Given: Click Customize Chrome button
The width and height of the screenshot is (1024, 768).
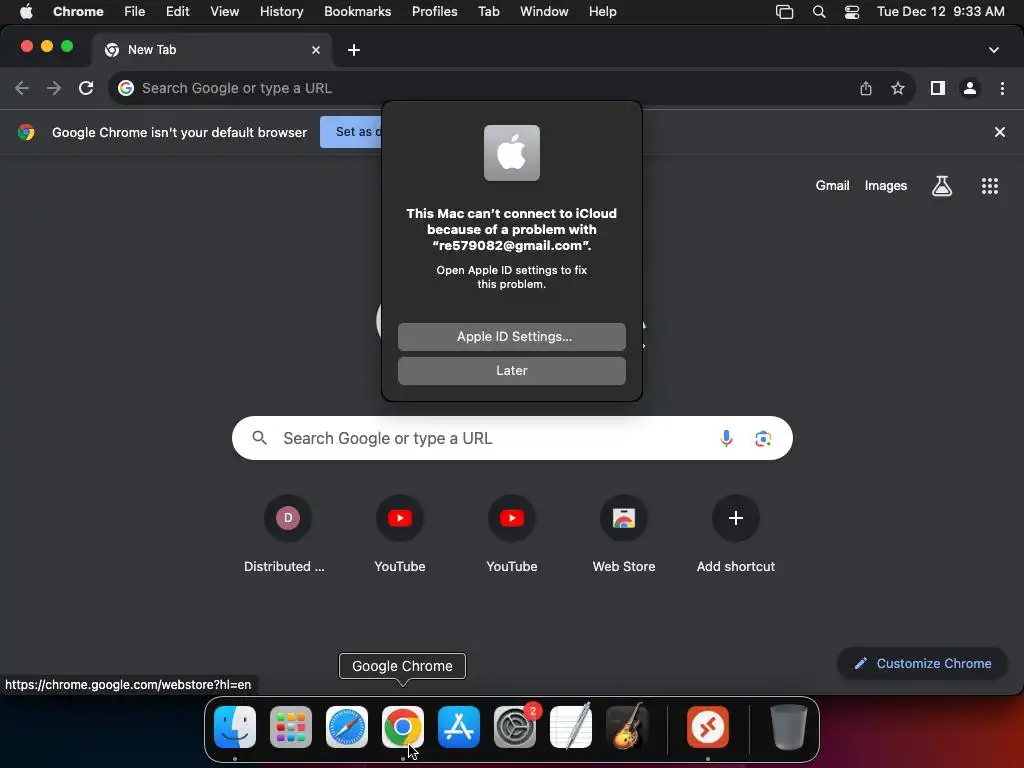Looking at the screenshot, I should (922, 664).
